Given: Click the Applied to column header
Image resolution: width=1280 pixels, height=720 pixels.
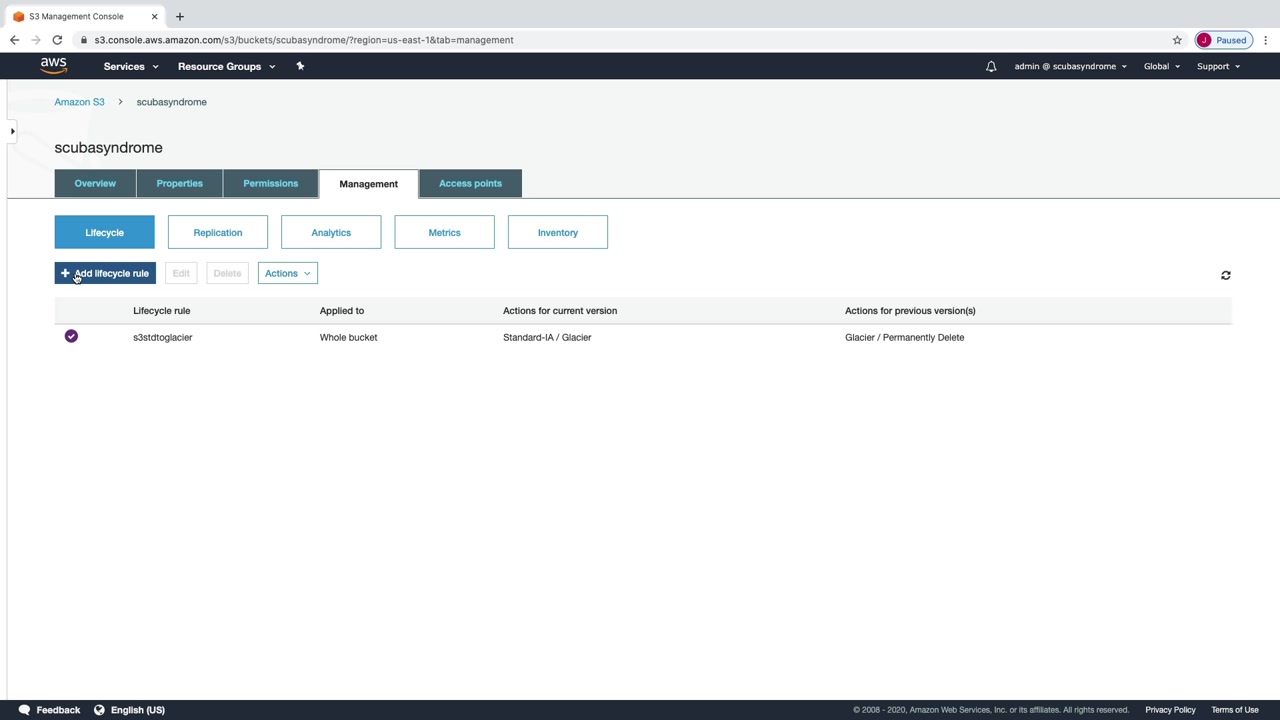Looking at the screenshot, I should click(x=342, y=310).
